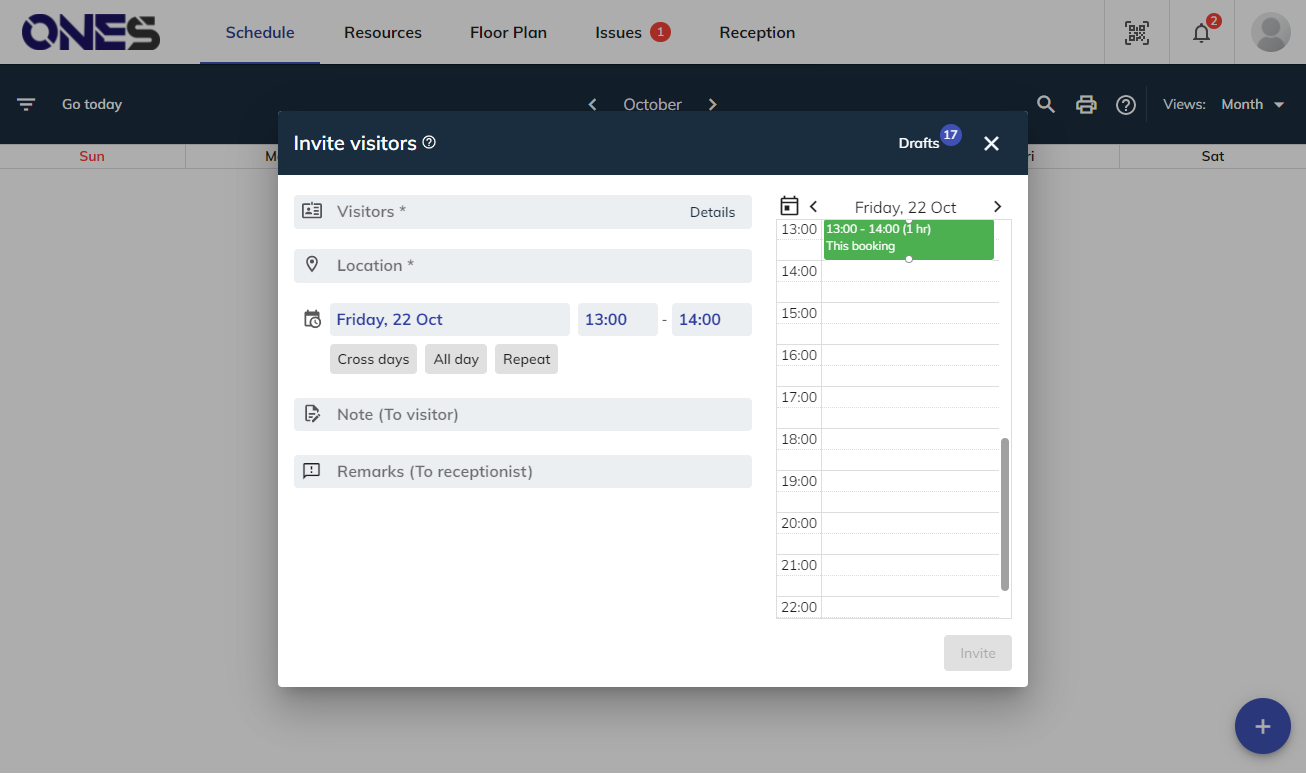Screen dimensions: 1306x774
Task: Open the notifications bell
Action: (x=1202, y=32)
